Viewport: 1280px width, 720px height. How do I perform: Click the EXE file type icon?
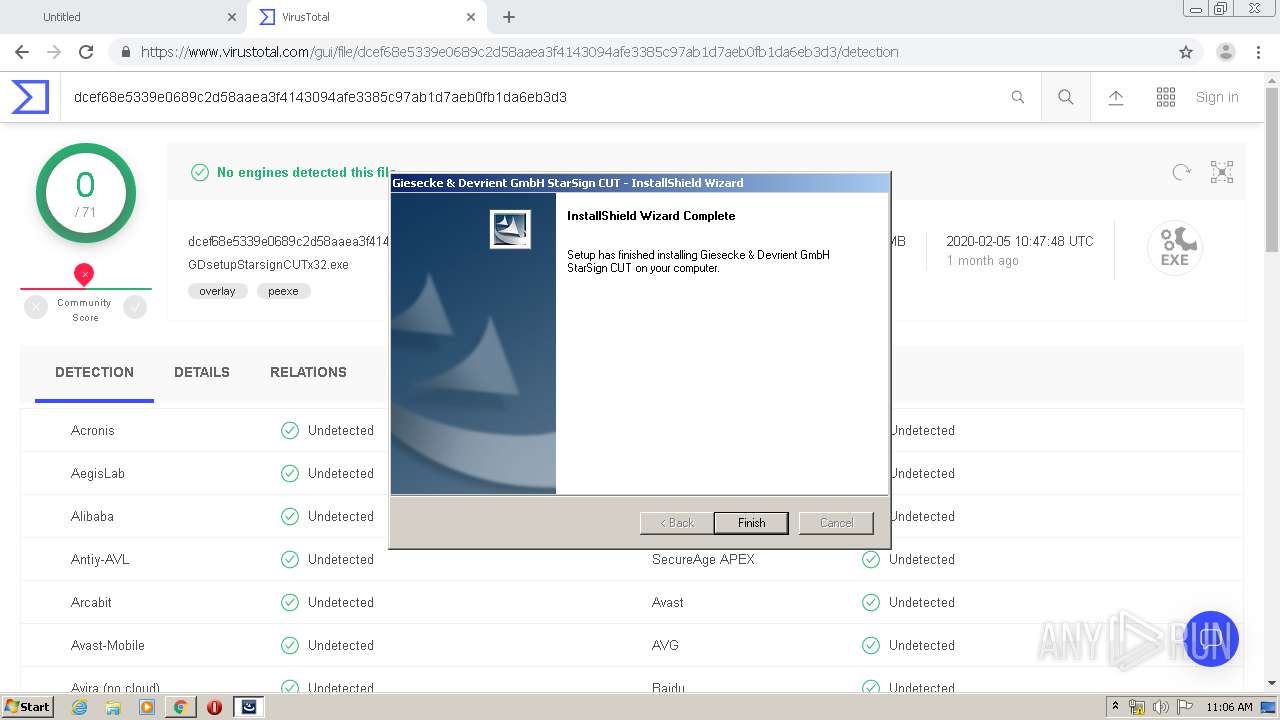(x=1175, y=248)
